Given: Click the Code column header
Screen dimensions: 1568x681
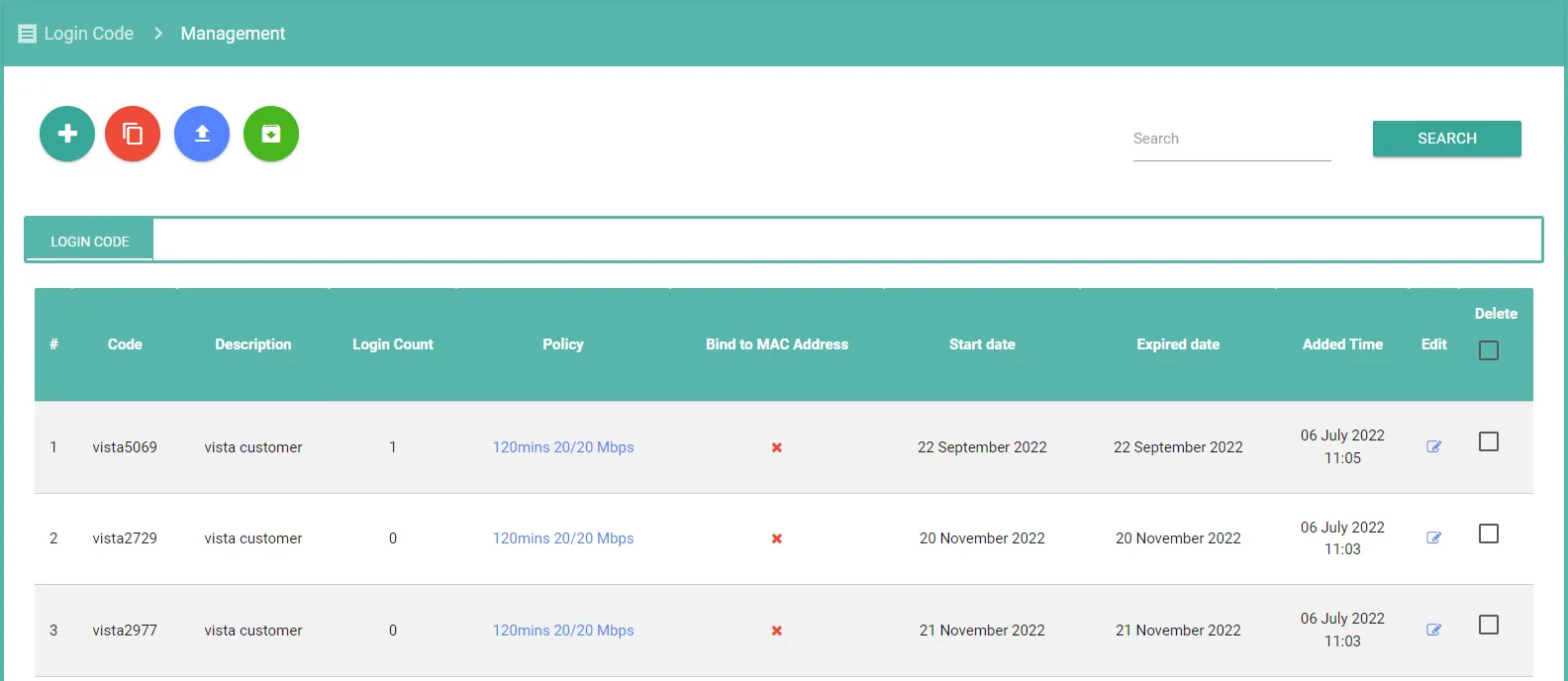Looking at the screenshot, I should 125,344.
